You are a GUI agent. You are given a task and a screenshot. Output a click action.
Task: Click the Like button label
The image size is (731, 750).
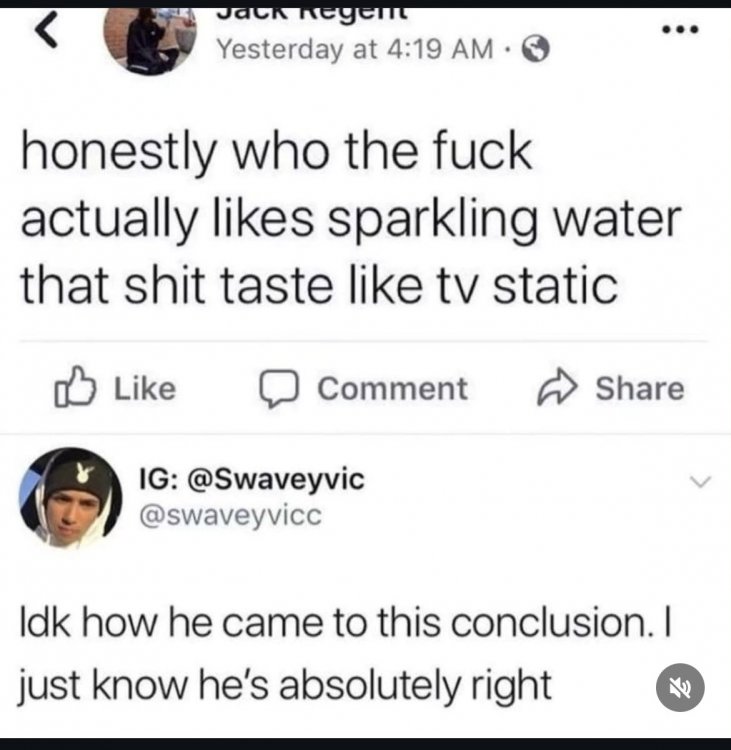pos(145,388)
